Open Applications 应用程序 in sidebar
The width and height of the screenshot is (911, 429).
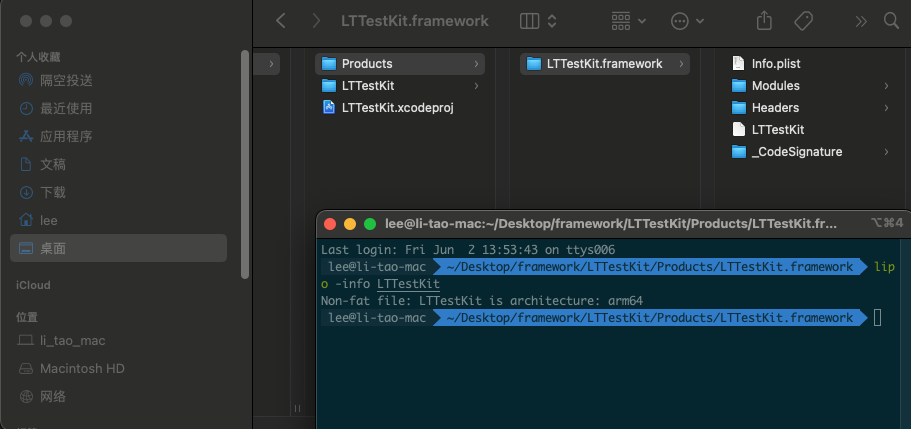119,137
